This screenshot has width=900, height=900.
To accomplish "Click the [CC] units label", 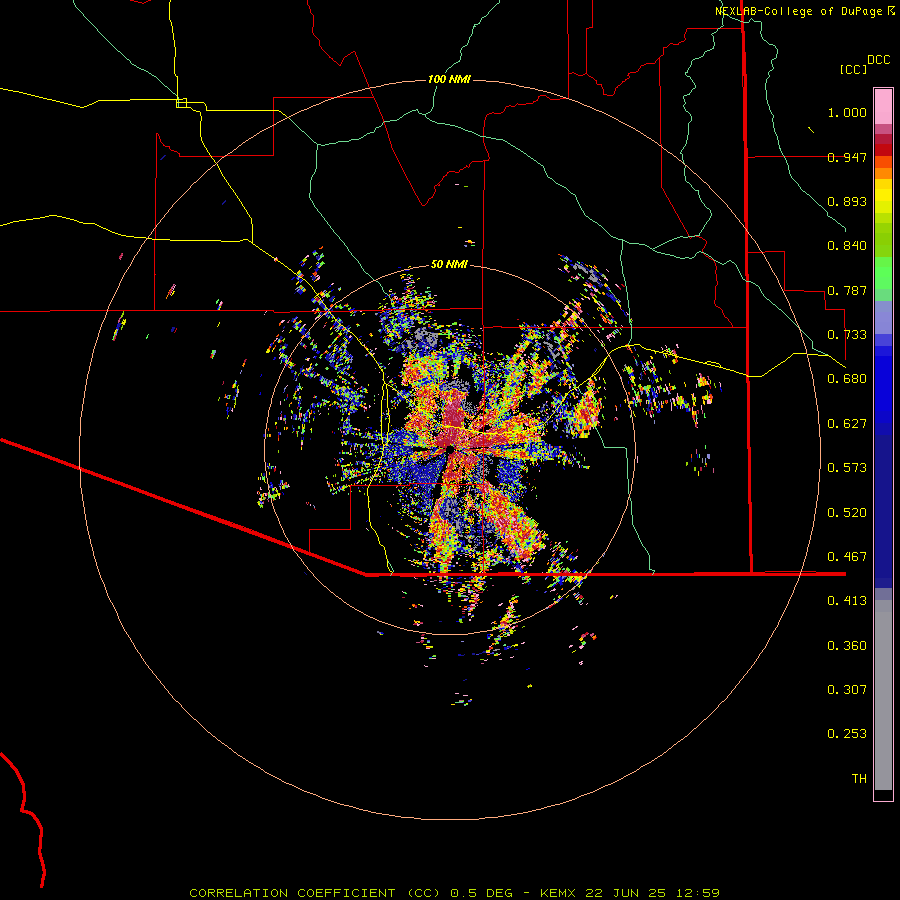I will click(853, 69).
